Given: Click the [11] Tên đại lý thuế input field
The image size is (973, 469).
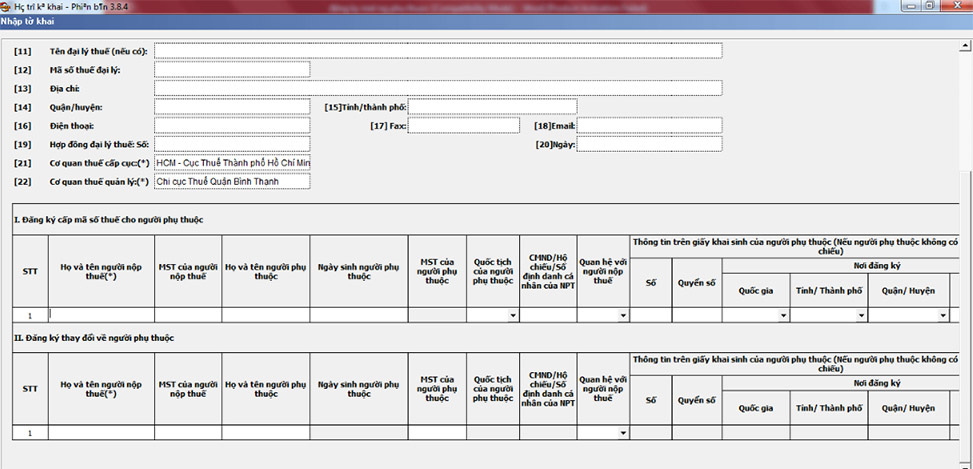Looking at the screenshot, I should click(x=438, y=51).
